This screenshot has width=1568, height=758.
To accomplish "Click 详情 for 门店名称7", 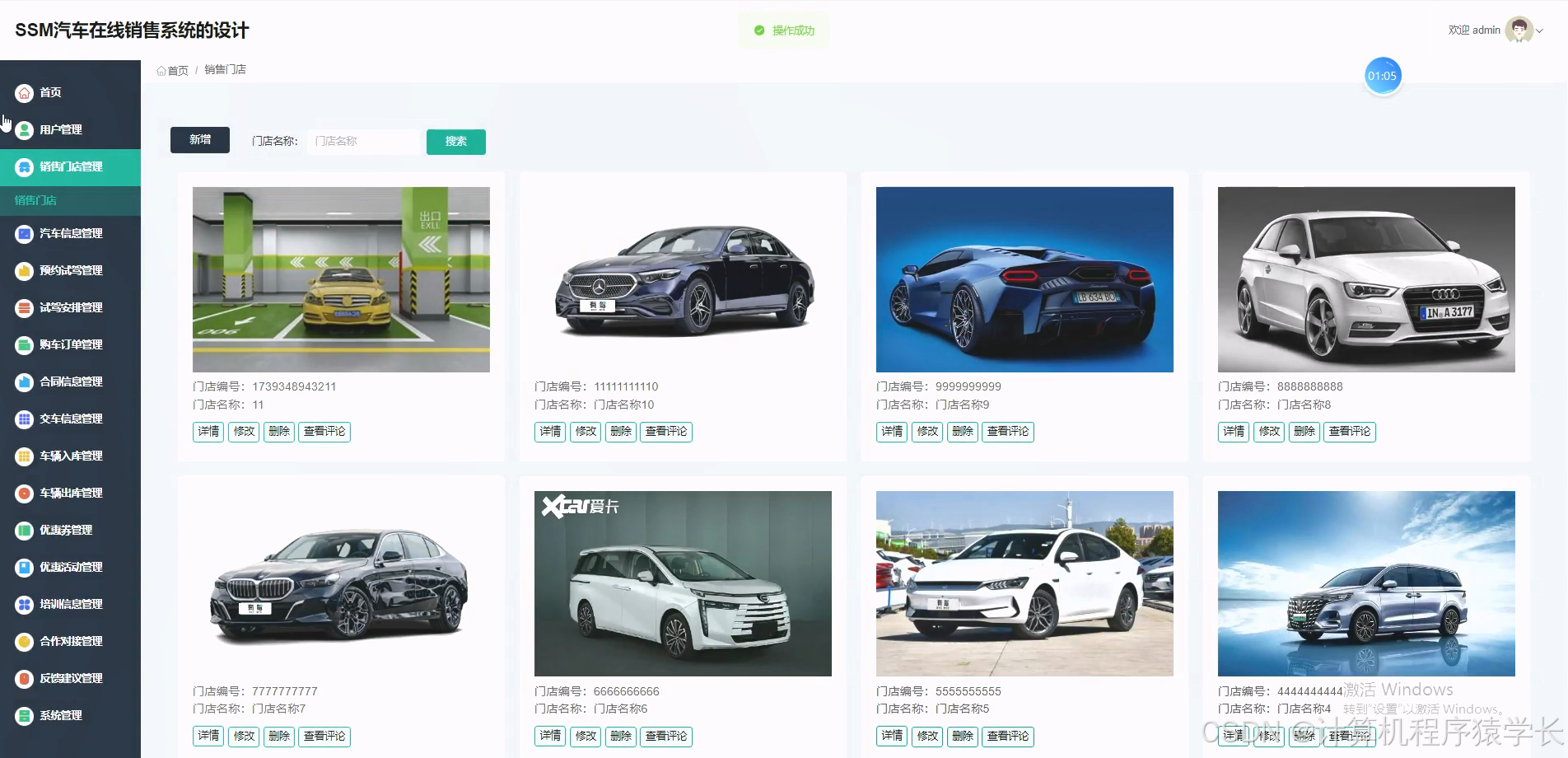I will pyautogui.click(x=208, y=737).
